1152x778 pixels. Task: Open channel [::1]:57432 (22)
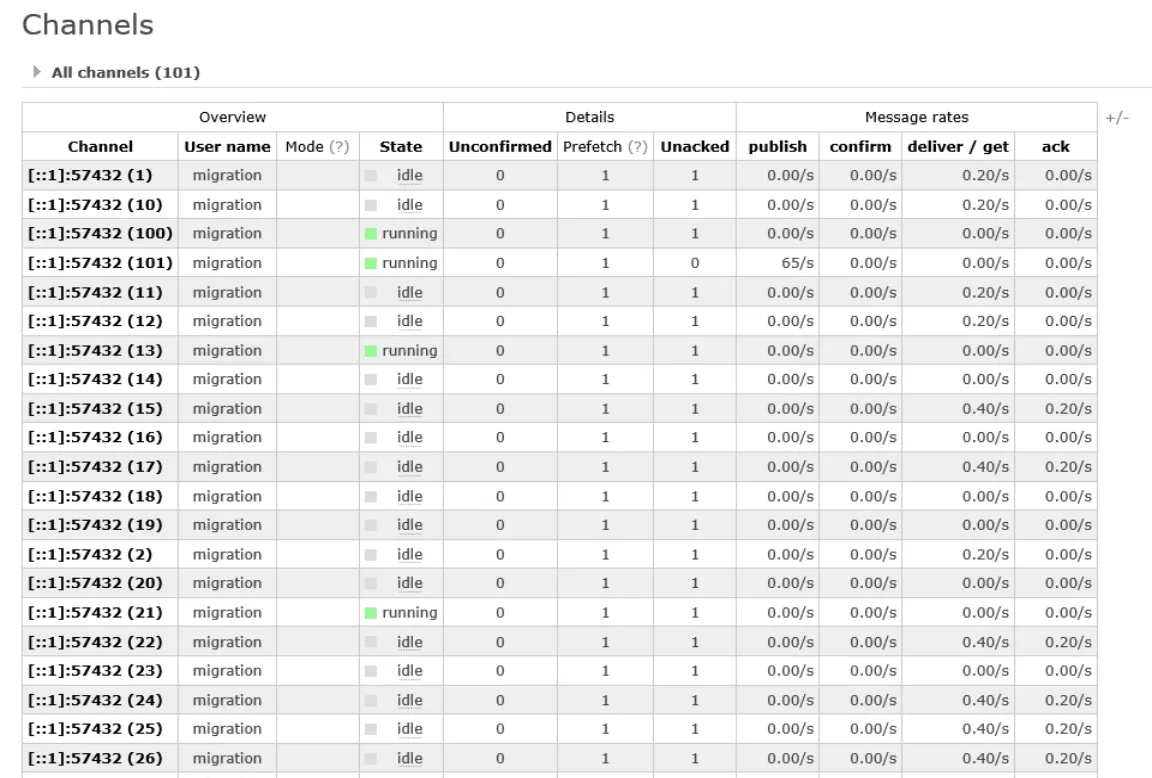pyautogui.click(x=95, y=641)
